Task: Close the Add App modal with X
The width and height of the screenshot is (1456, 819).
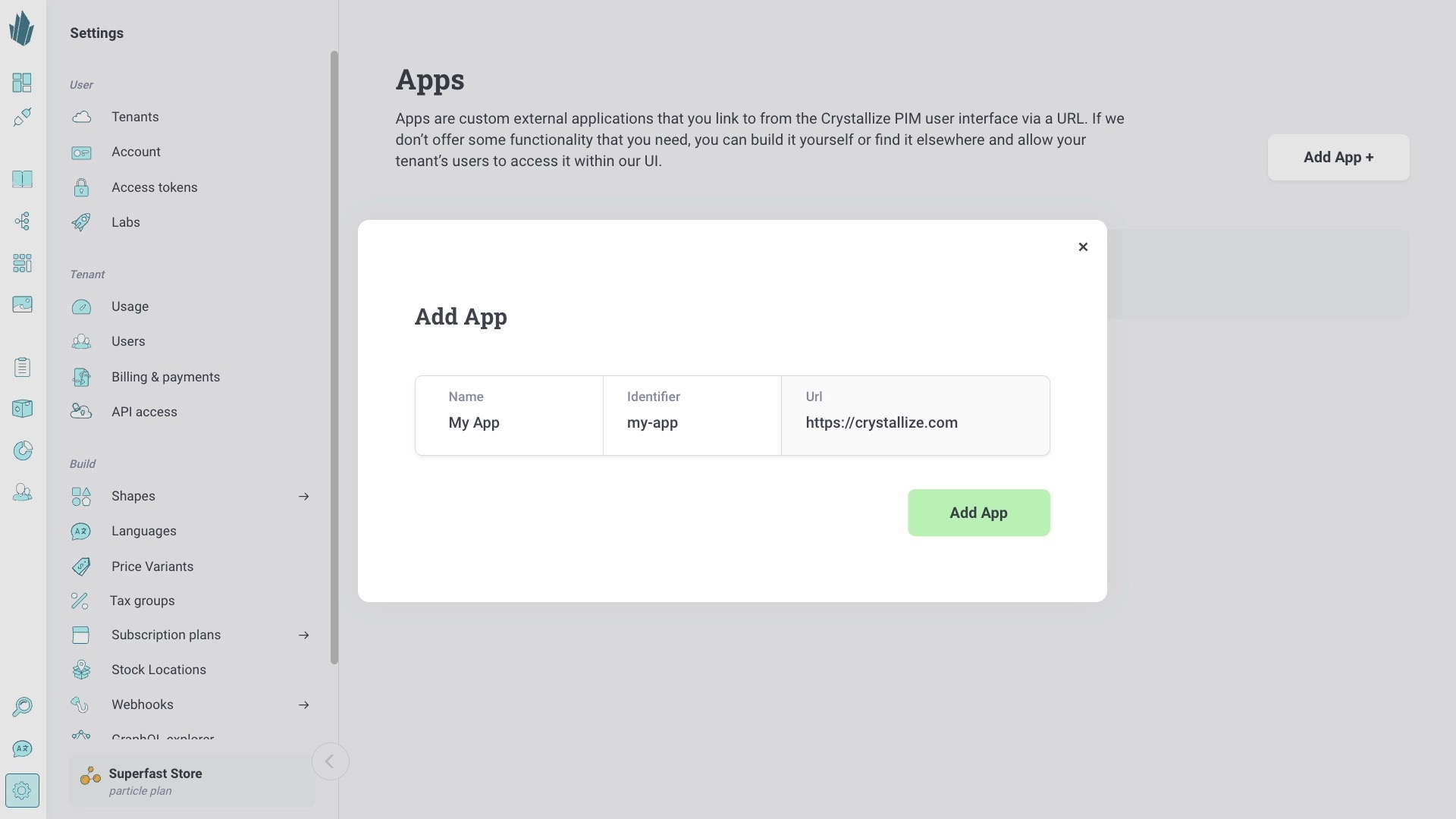Action: [x=1082, y=246]
